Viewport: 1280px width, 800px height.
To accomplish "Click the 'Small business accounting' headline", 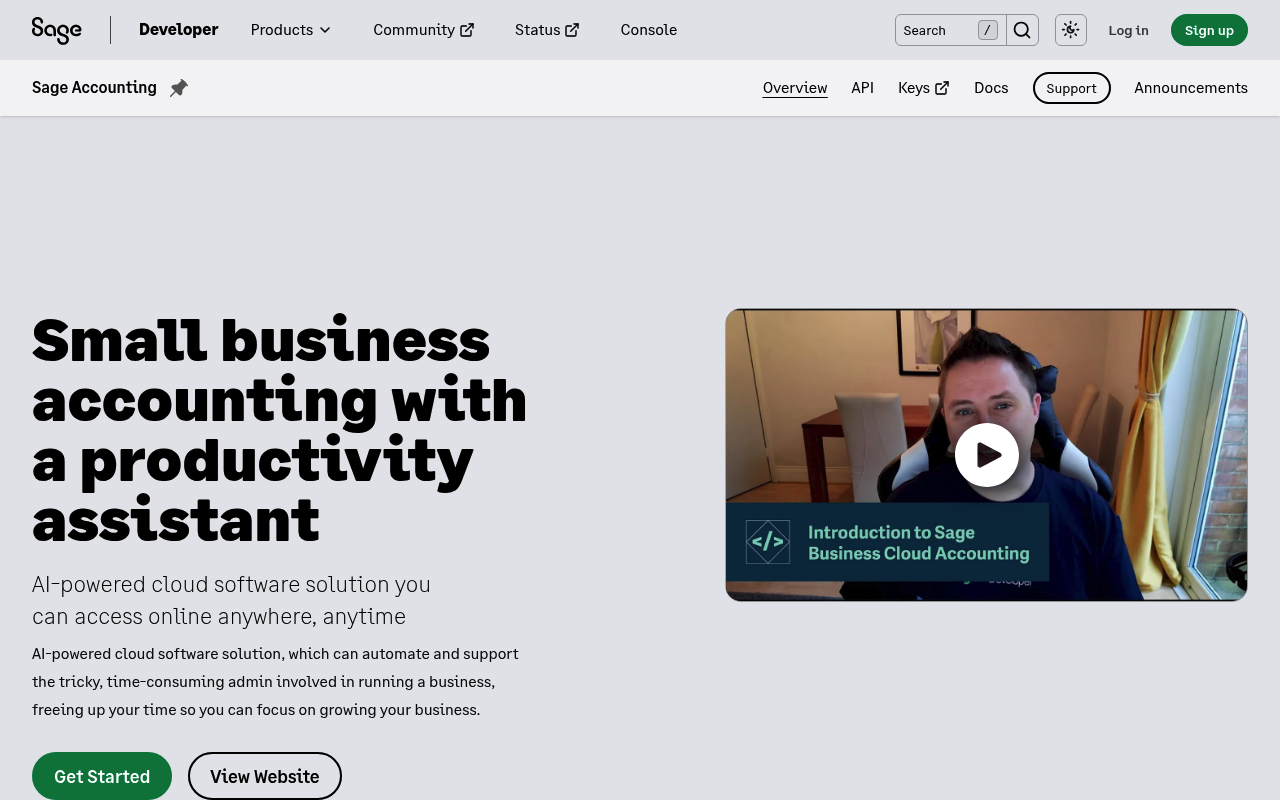I will (x=279, y=429).
